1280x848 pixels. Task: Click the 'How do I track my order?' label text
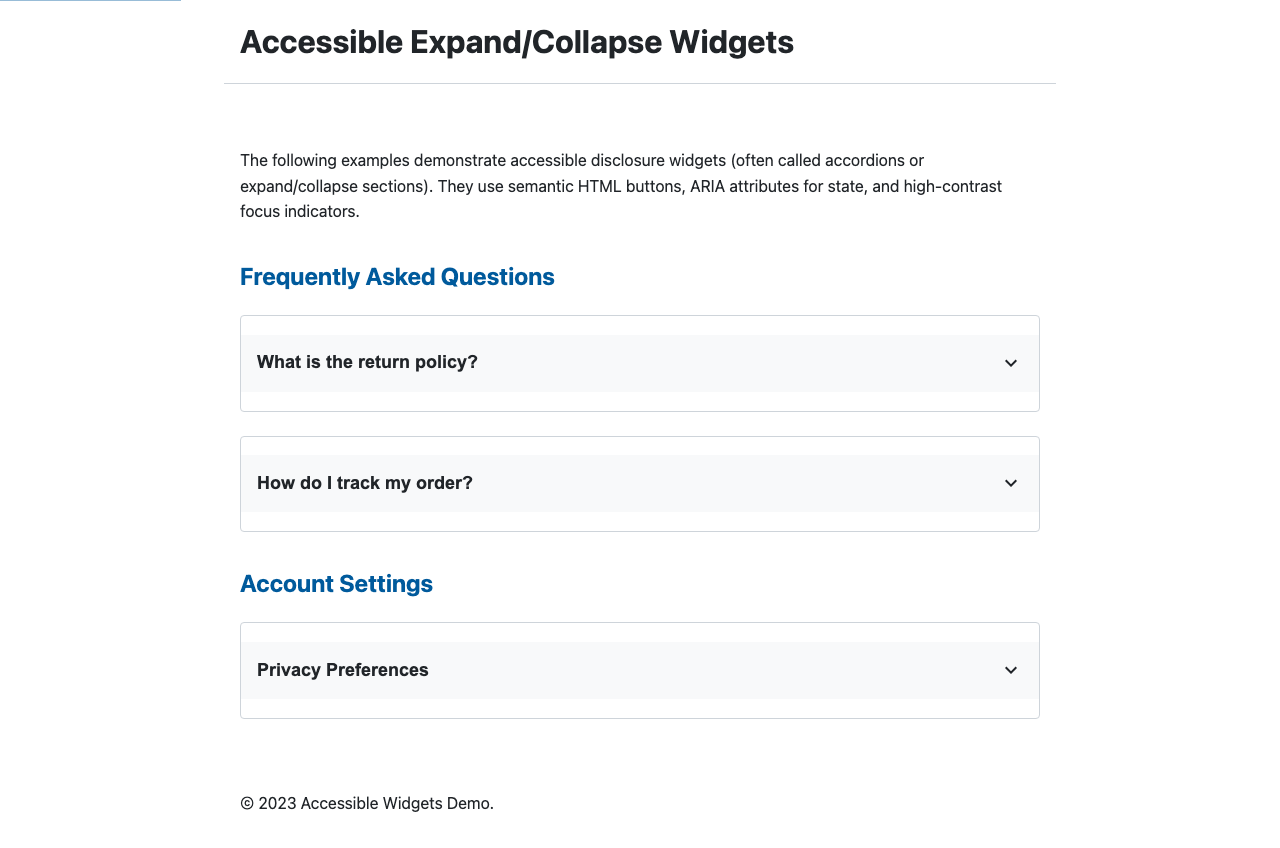[364, 483]
